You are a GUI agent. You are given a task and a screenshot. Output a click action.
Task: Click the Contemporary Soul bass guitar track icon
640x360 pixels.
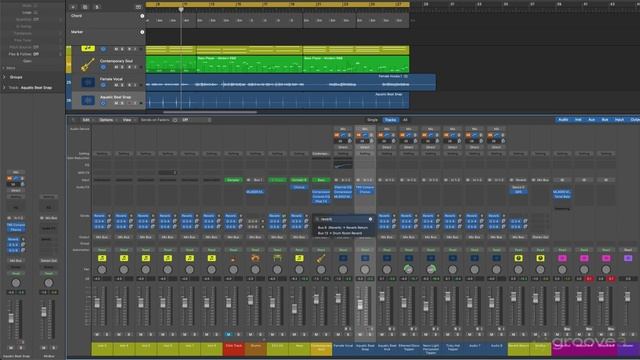coord(87,64)
